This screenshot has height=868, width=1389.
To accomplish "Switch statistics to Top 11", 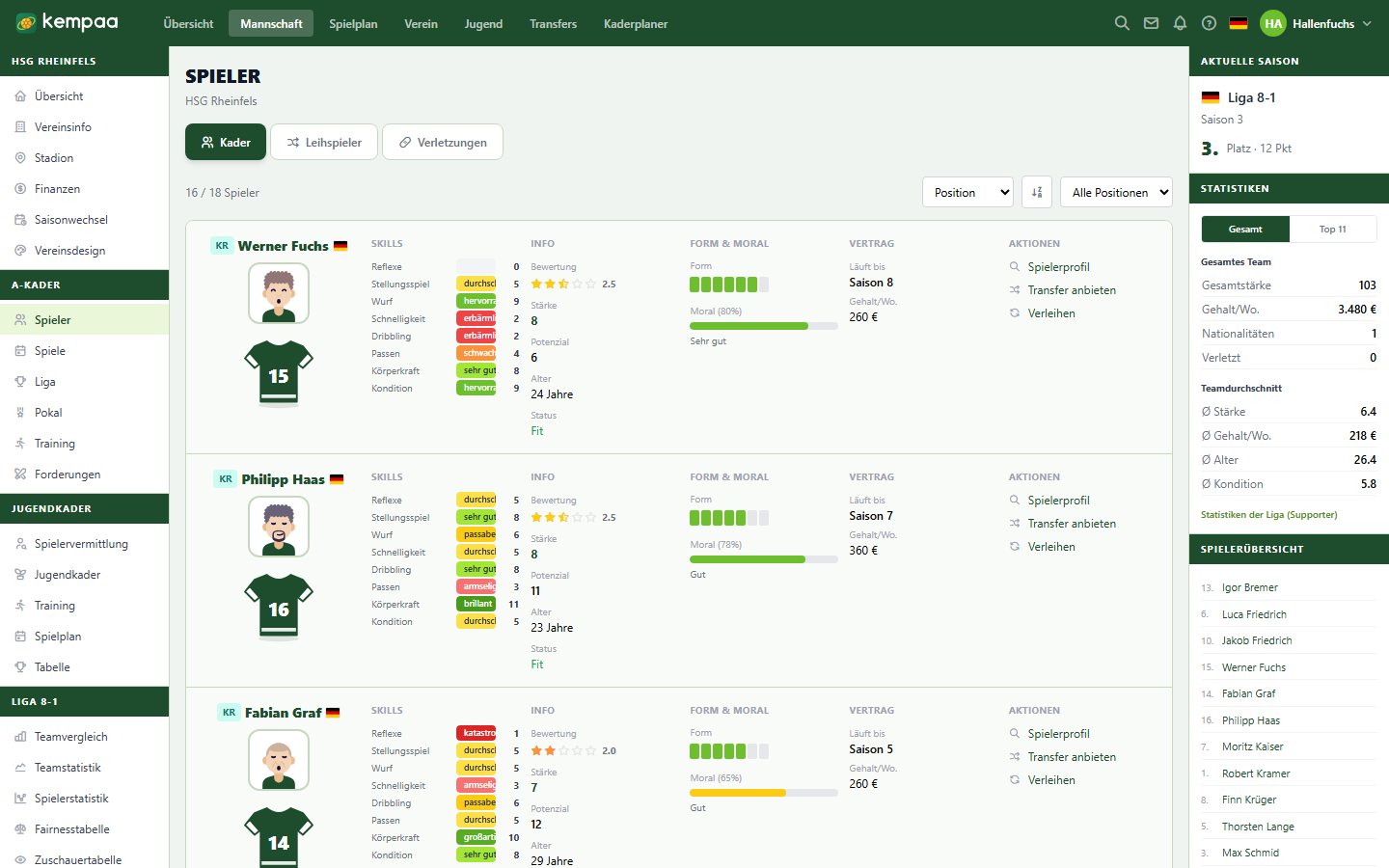I will pyautogui.click(x=1332, y=229).
